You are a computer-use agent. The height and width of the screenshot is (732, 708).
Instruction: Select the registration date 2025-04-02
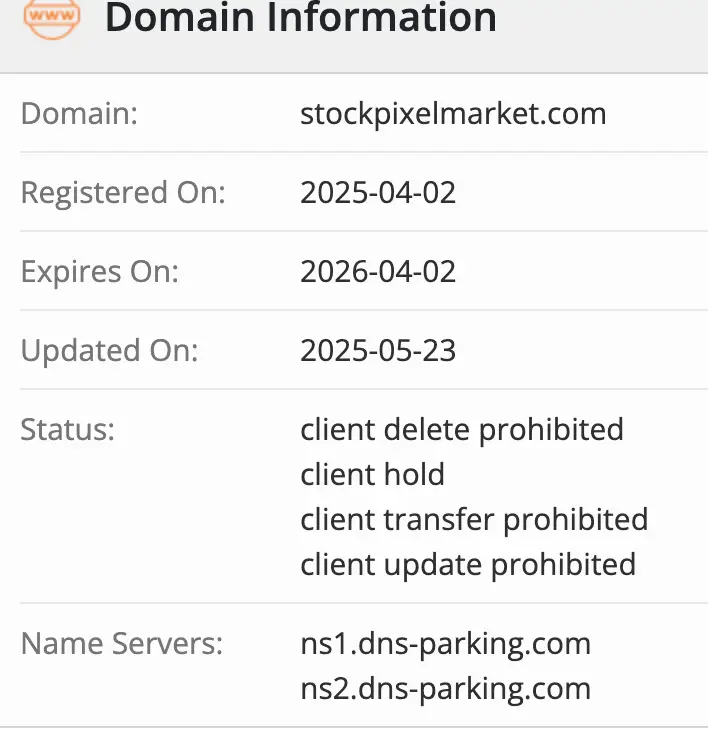[x=378, y=192]
